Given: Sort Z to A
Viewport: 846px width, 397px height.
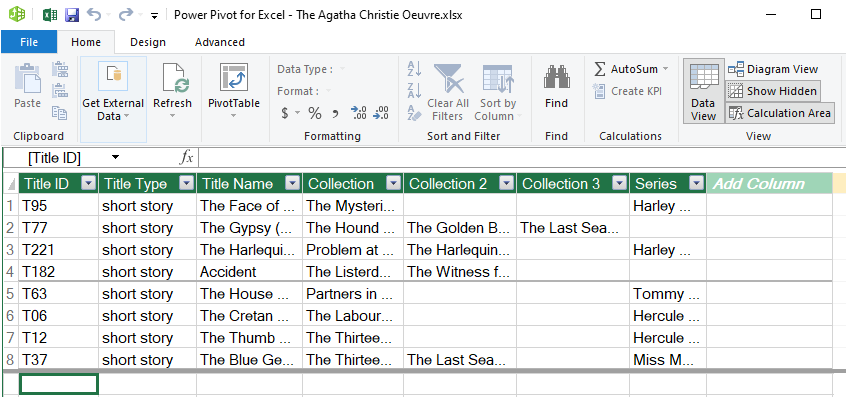Looking at the screenshot, I should [414, 90].
